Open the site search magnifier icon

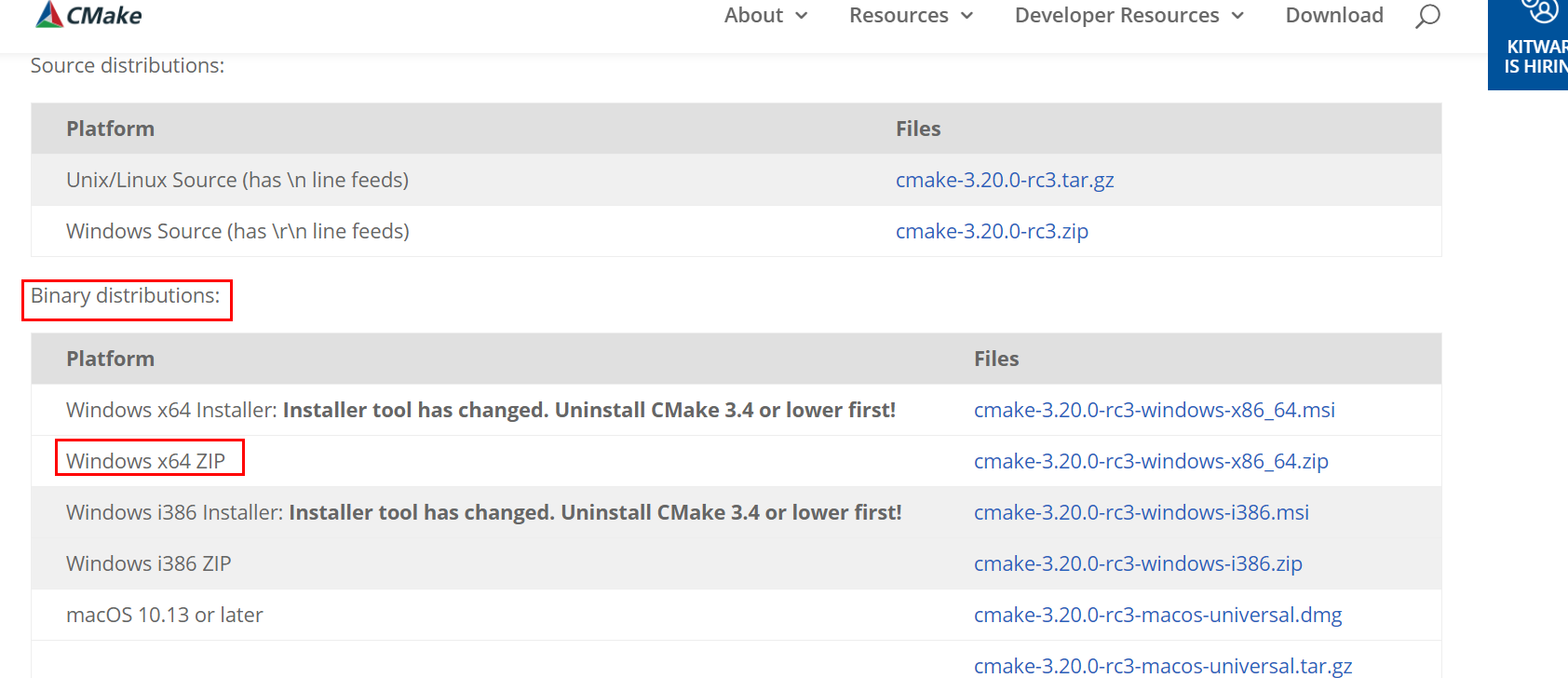pyautogui.click(x=1427, y=16)
